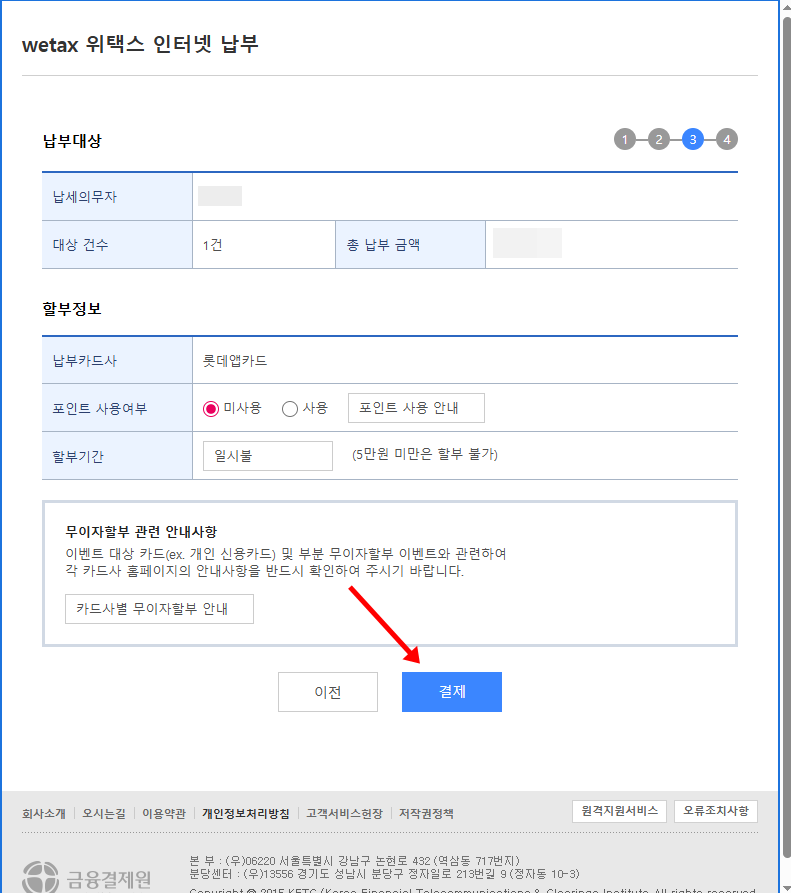
Task: Open the 저작권정책 footer link
Action: pyautogui.click(x=426, y=813)
